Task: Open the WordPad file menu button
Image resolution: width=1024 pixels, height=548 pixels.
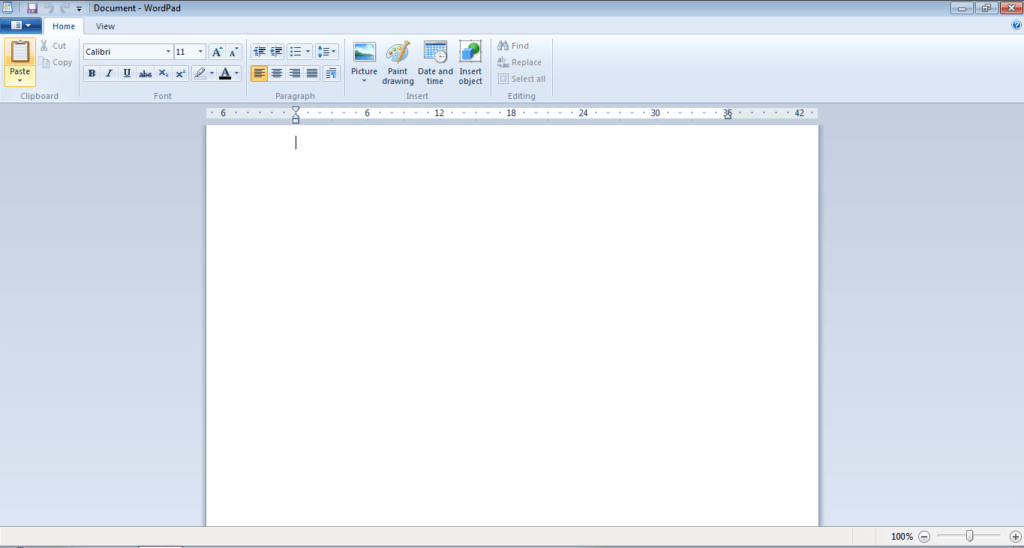Action: [21, 26]
